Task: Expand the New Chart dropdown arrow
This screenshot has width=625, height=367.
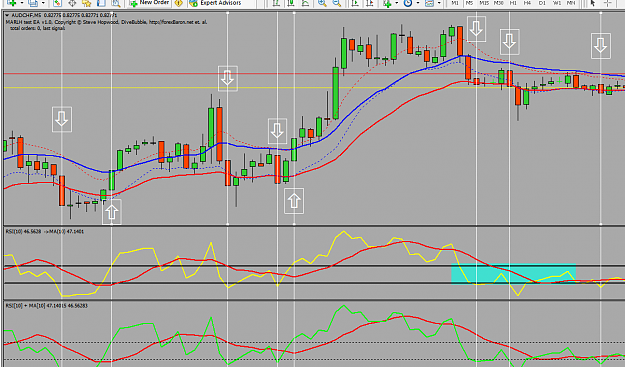Action: [x=22, y=3]
